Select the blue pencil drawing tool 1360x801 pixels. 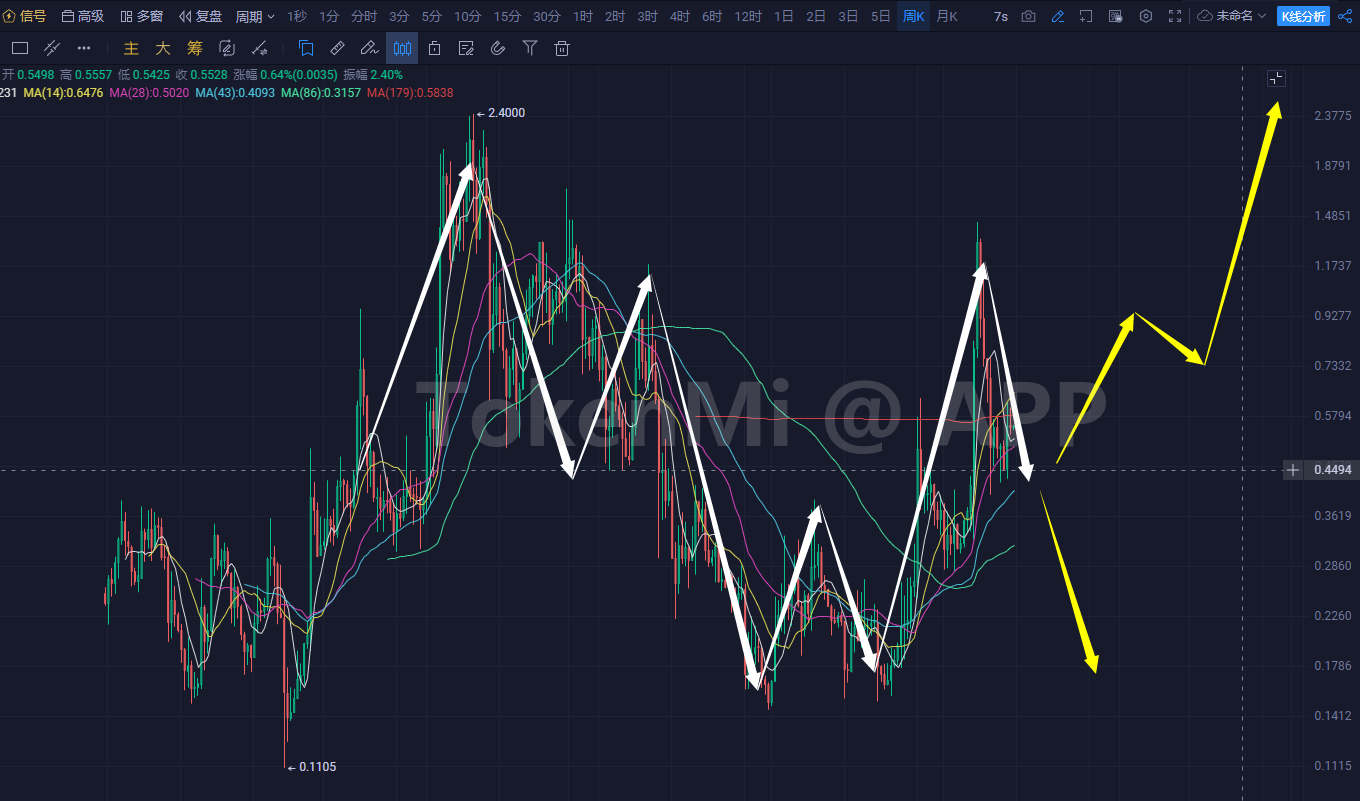click(x=1058, y=17)
